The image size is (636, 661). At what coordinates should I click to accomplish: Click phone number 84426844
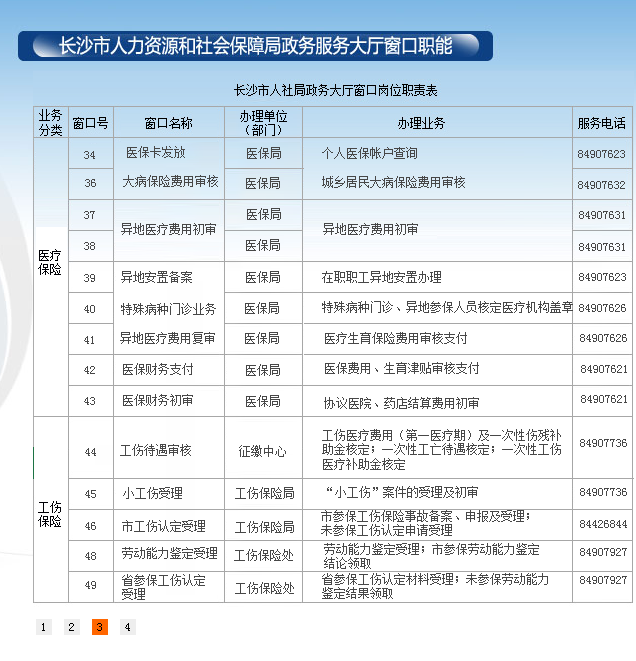[x=602, y=524]
